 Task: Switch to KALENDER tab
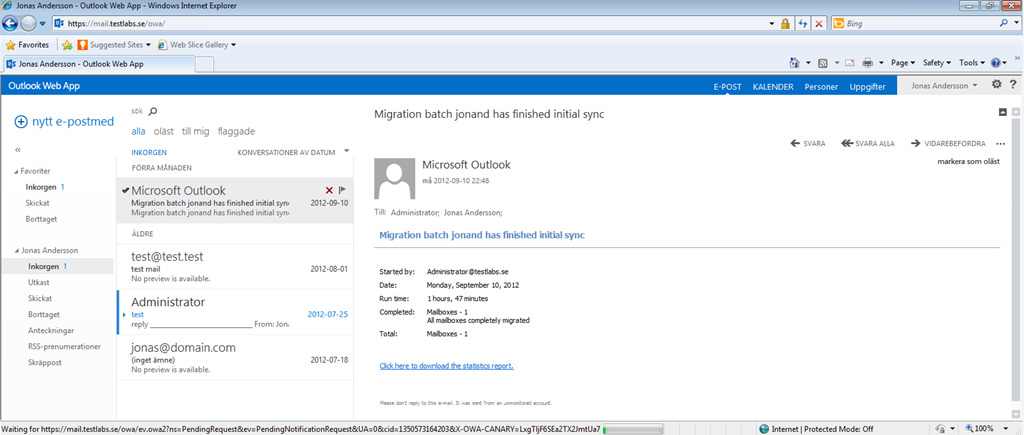(x=773, y=86)
